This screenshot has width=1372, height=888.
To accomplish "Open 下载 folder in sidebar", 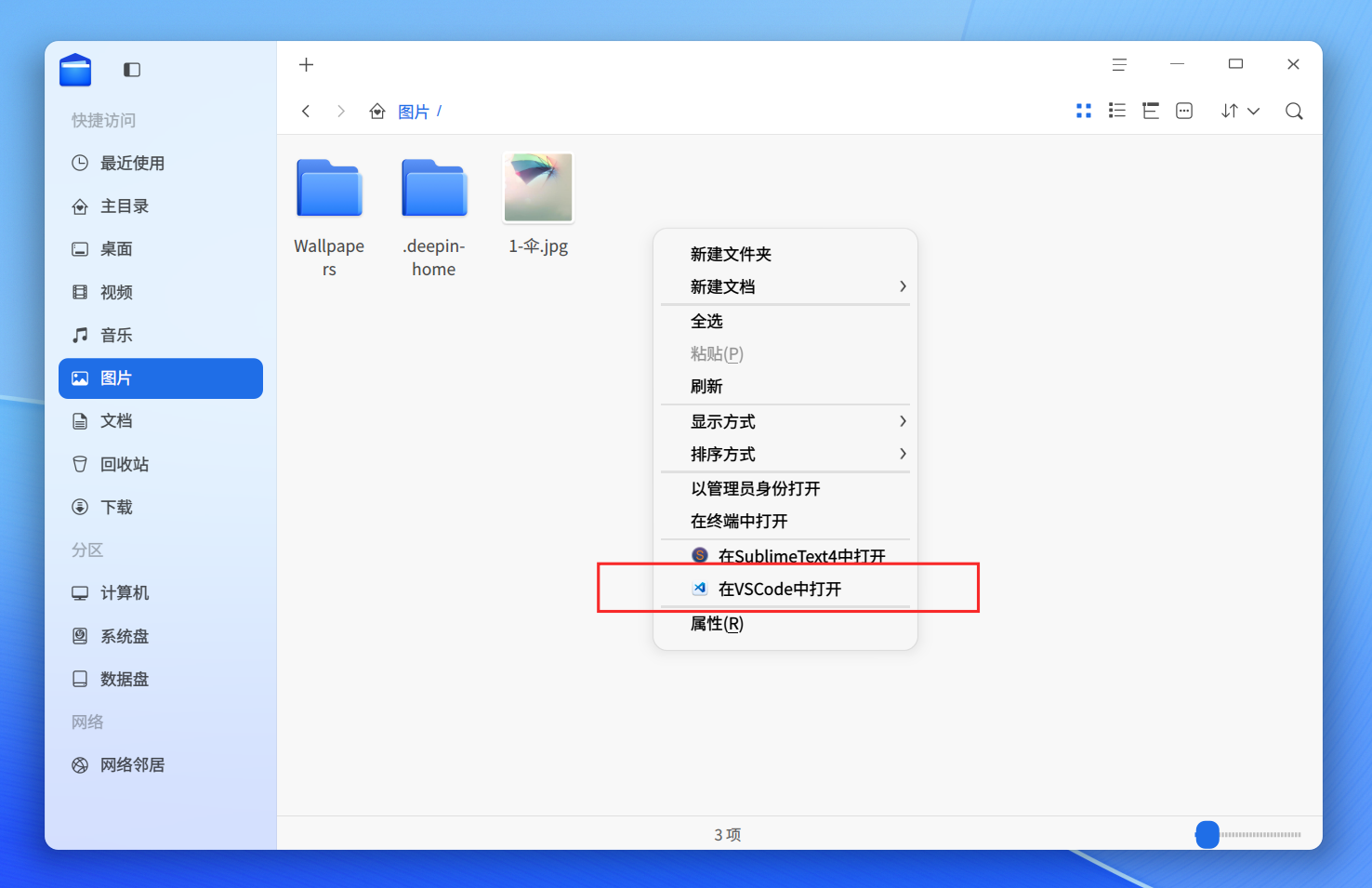I will (x=161, y=508).
